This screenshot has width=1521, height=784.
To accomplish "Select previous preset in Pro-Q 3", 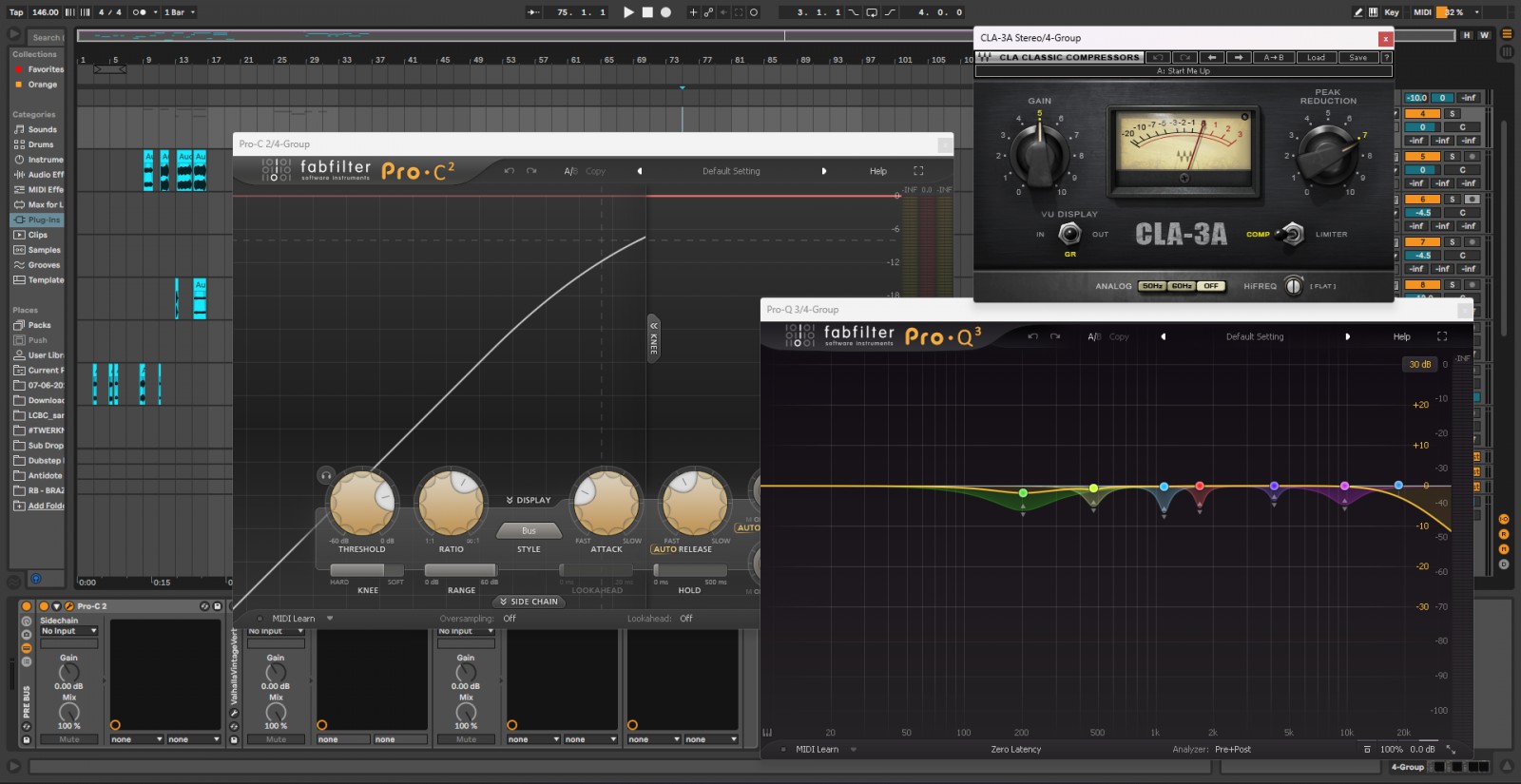I will pyautogui.click(x=1164, y=336).
